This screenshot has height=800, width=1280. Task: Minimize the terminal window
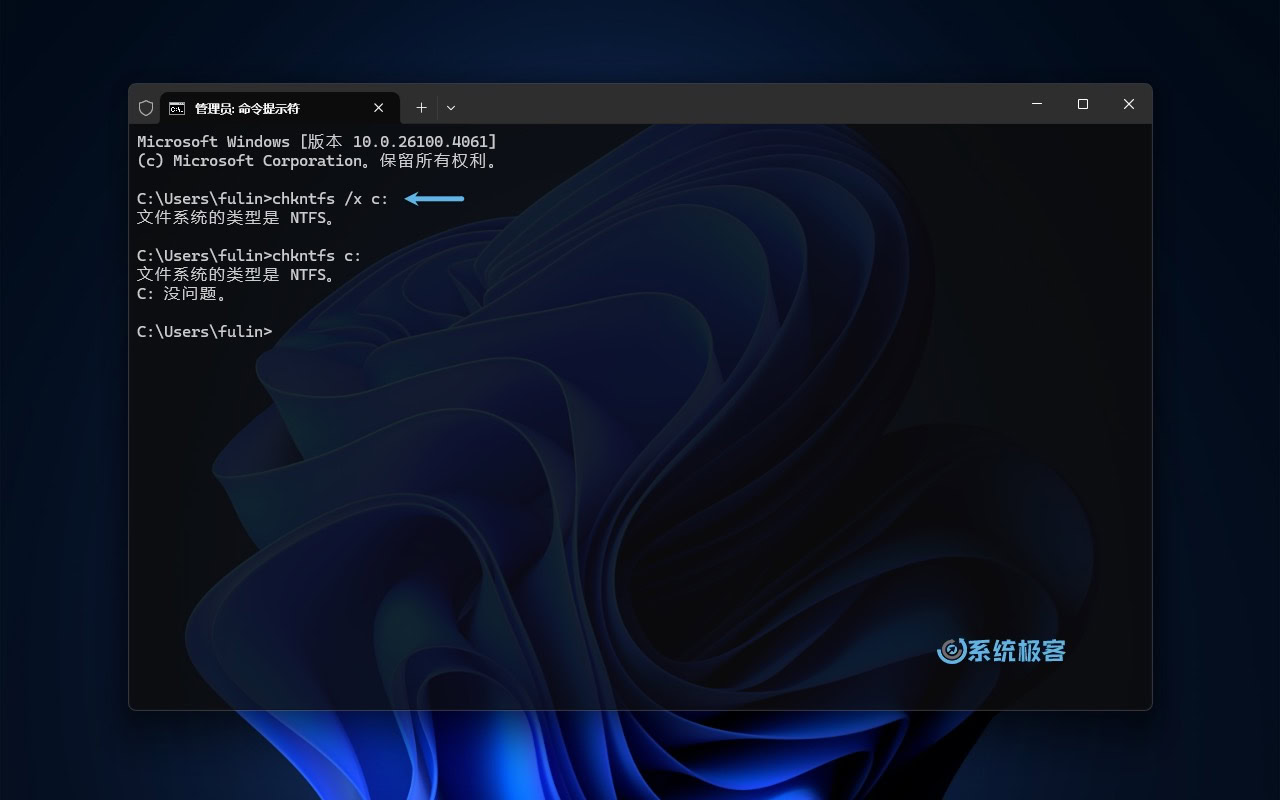click(1037, 104)
